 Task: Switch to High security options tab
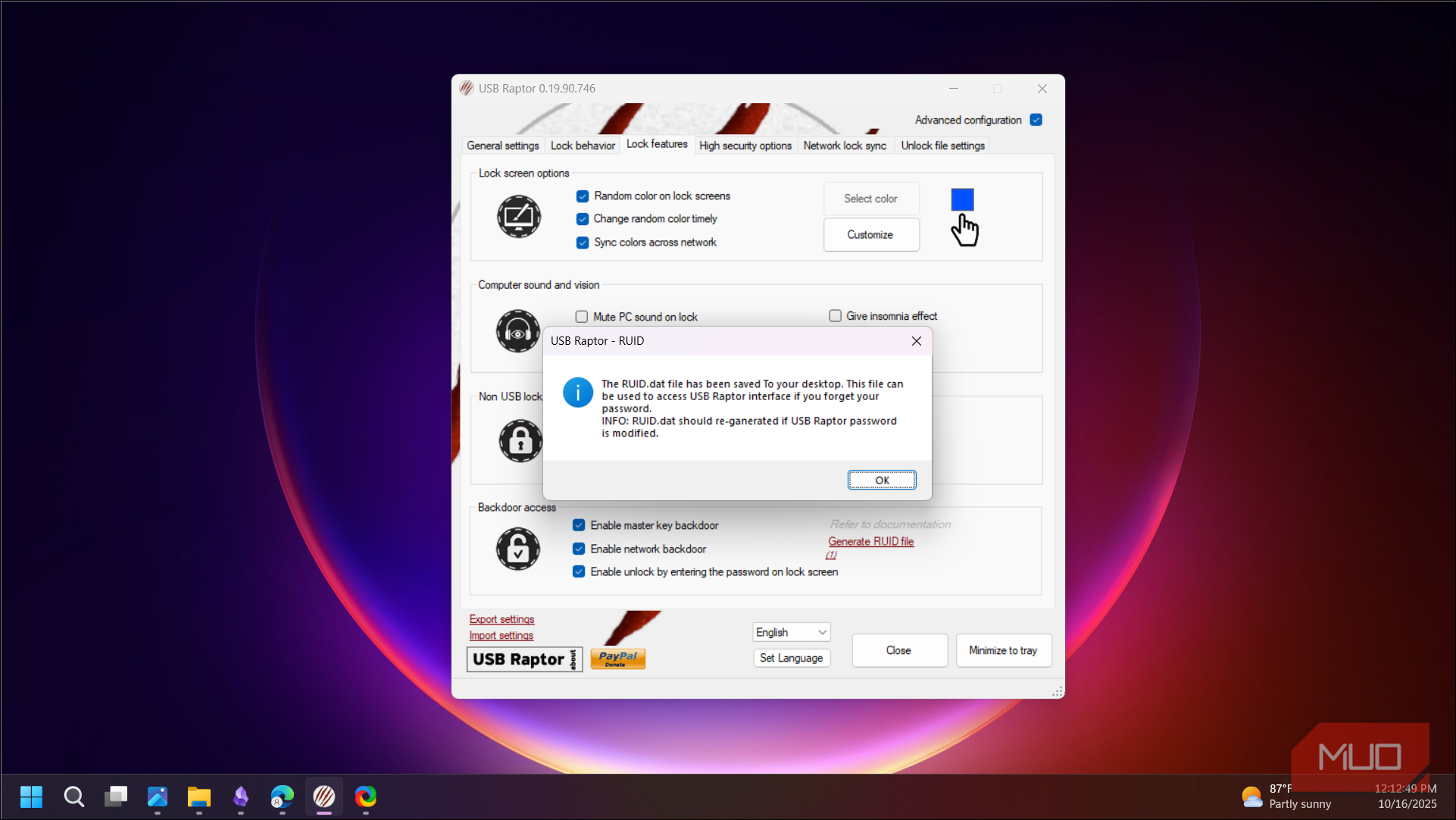tap(745, 146)
